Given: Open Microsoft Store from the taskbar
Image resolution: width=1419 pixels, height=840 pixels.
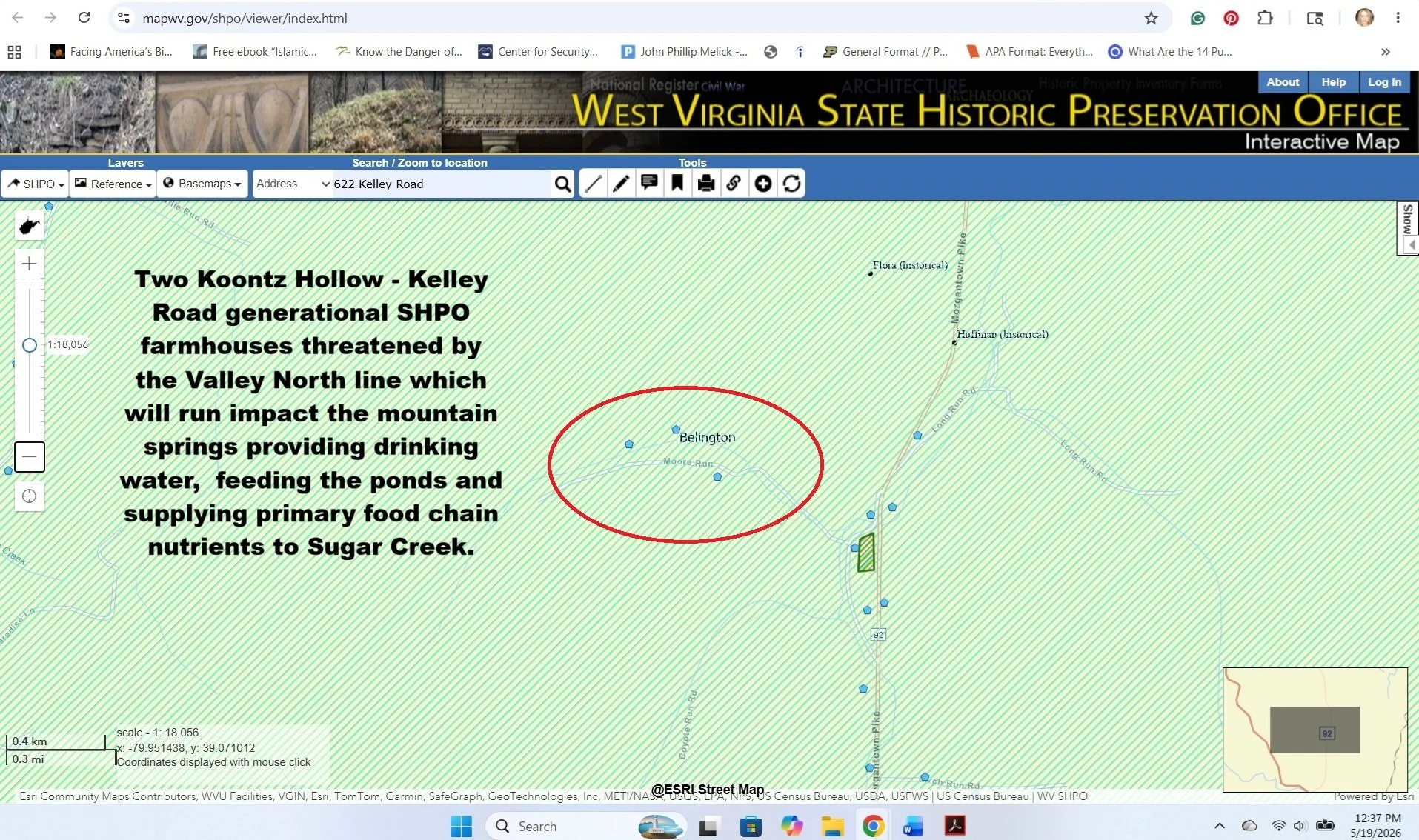Looking at the screenshot, I should click(x=751, y=826).
